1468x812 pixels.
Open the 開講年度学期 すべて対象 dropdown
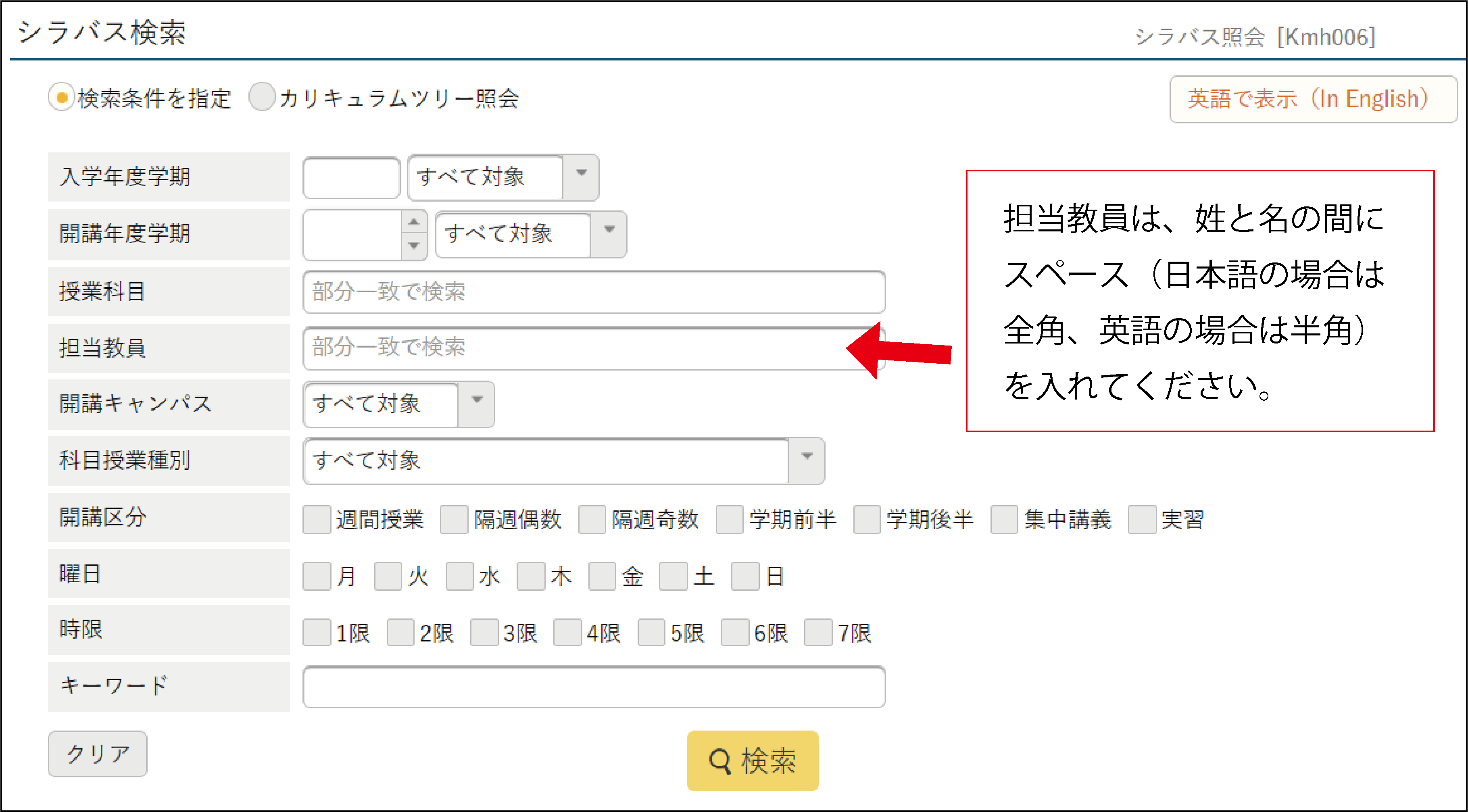tap(531, 234)
